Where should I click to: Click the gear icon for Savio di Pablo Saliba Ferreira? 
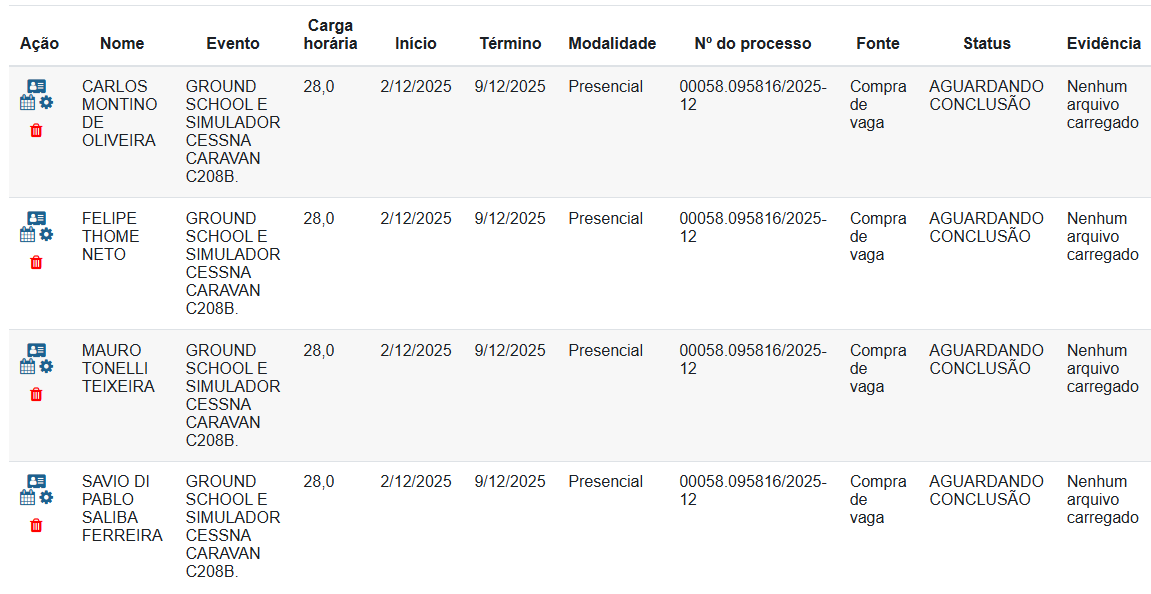click(x=46, y=498)
